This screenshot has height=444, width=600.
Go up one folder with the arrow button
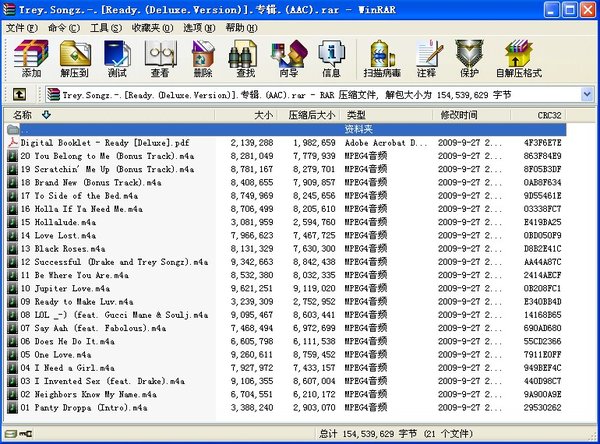pyautogui.click(x=20, y=94)
